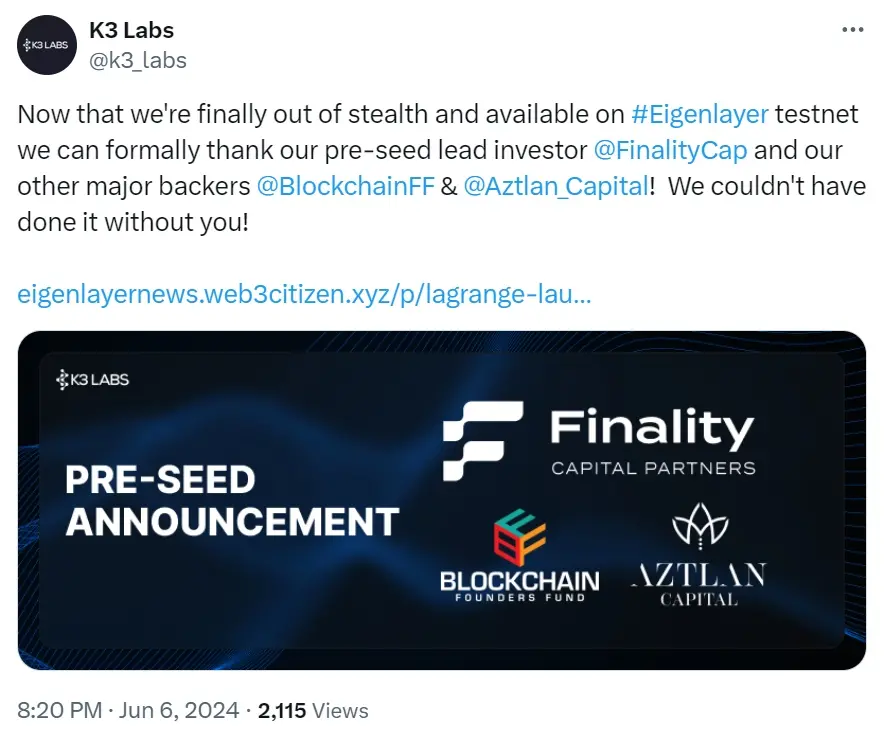Click the @k3_labs handle
Image resolution: width=885 pixels, height=739 pixels.
tap(137, 60)
